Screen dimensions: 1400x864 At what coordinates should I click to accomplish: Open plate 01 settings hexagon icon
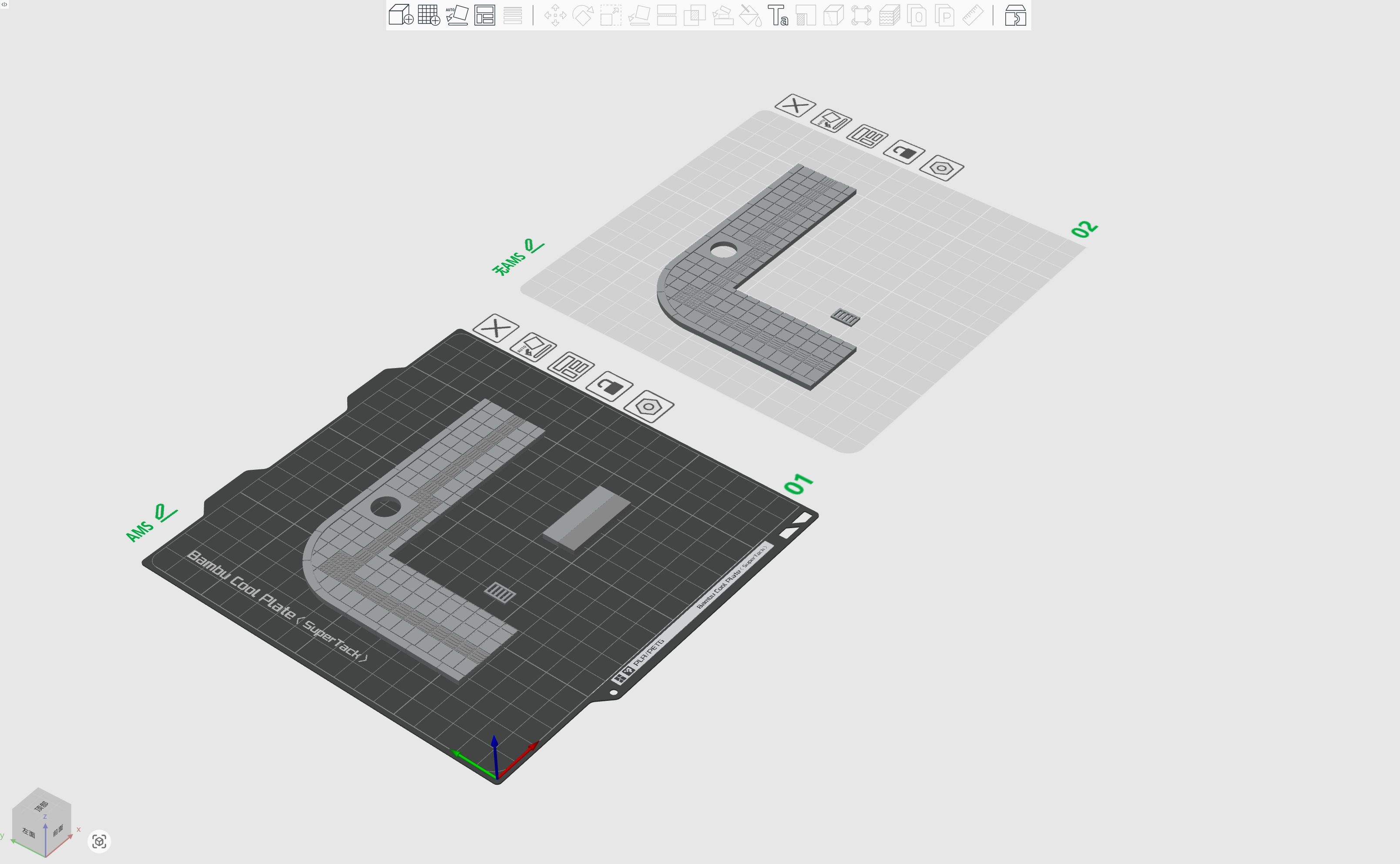point(648,407)
